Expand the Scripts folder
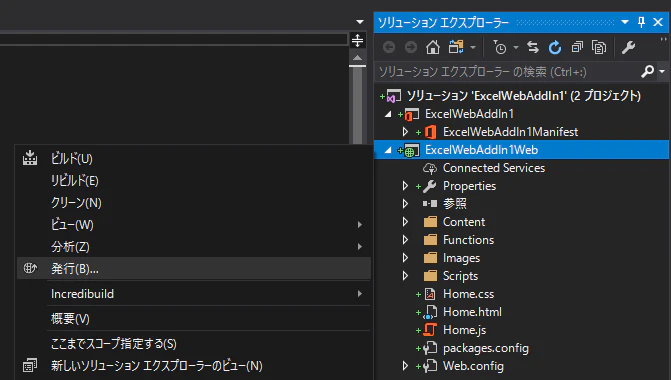 pyautogui.click(x=405, y=276)
